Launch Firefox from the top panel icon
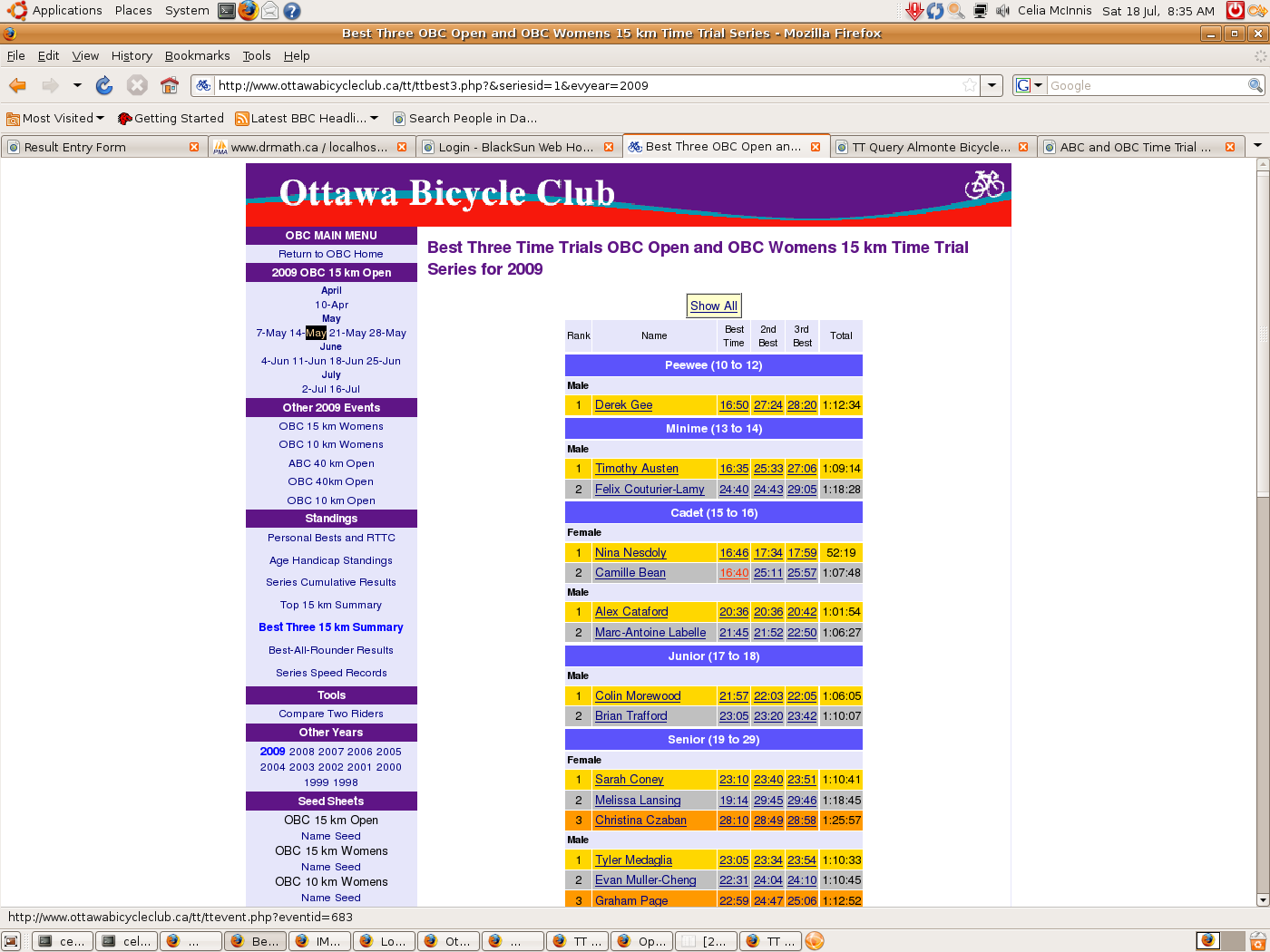 tap(248, 11)
